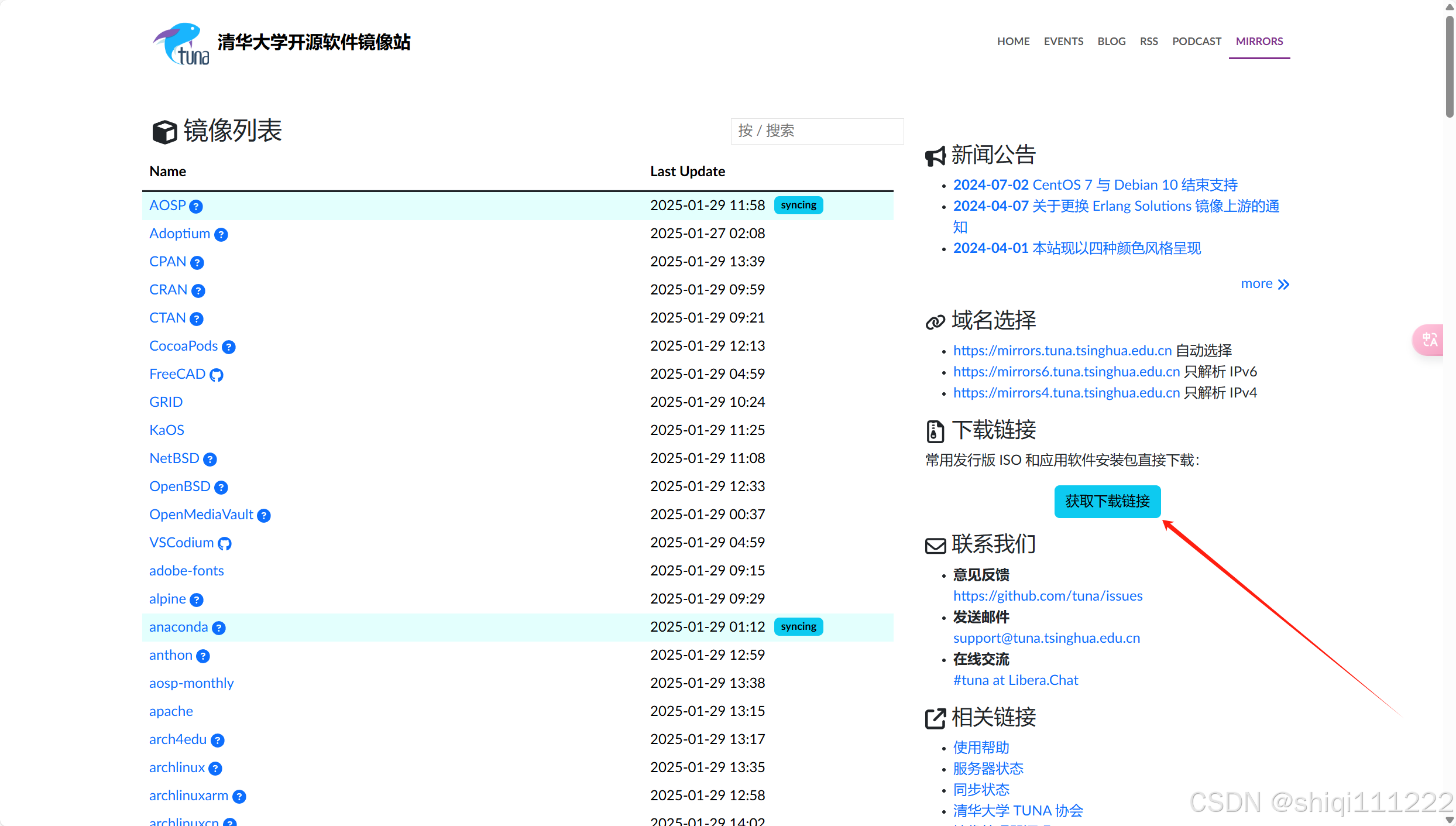
Task: Open the mirrors6 IPv6 domain link
Action: tap(1066, 372)
